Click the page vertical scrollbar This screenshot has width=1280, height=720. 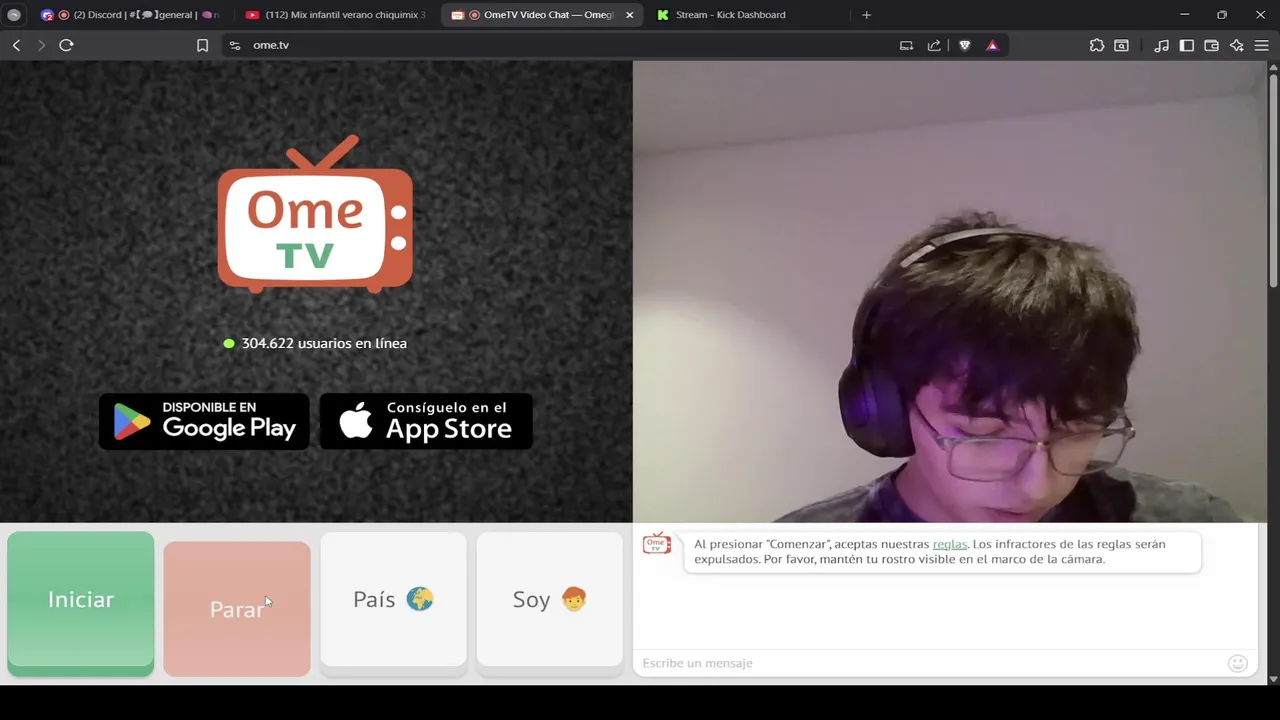click(x=1273, y=180)
